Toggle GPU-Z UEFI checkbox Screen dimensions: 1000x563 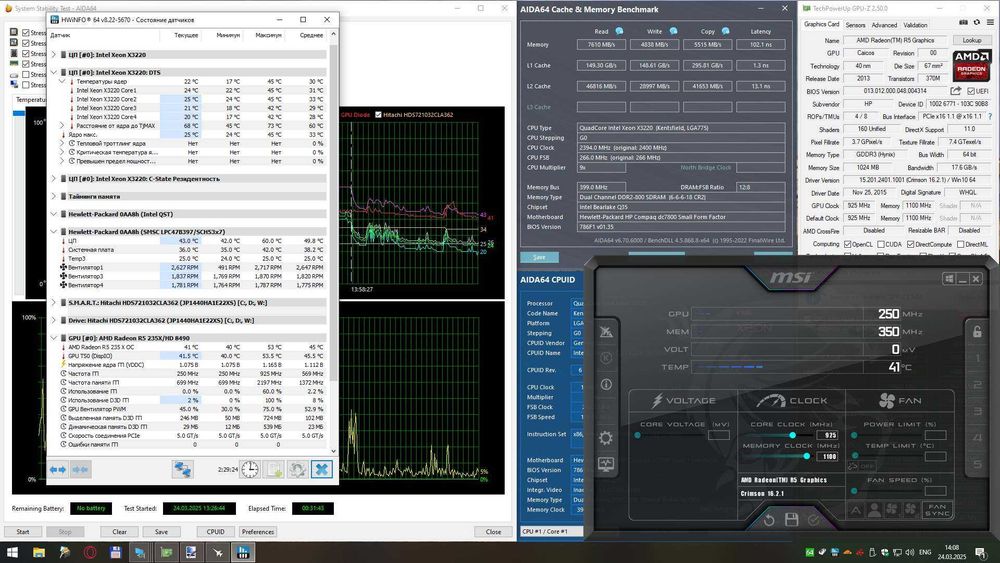(971, 91)
